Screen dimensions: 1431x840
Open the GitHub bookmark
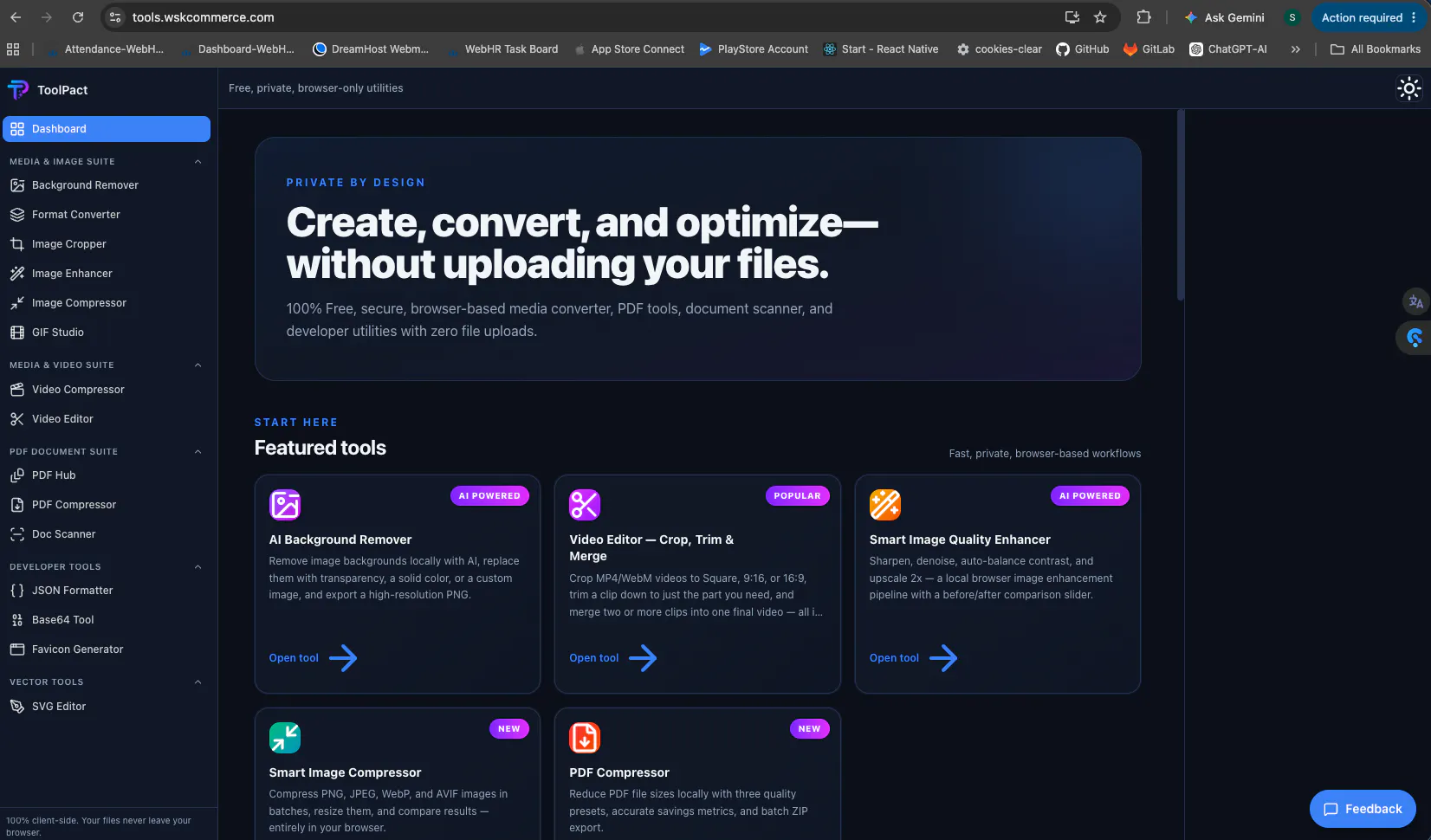[1082, 49]
